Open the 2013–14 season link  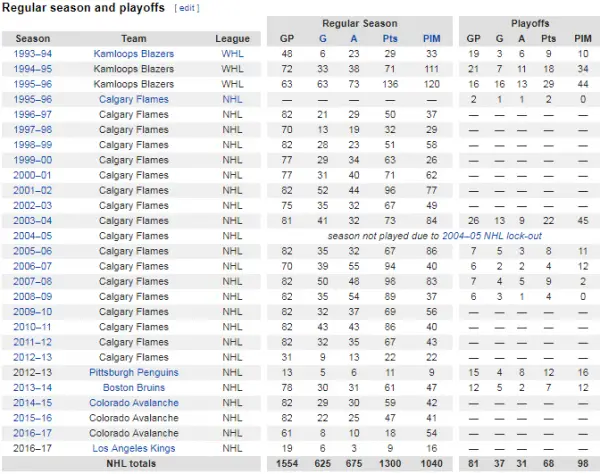33,388
